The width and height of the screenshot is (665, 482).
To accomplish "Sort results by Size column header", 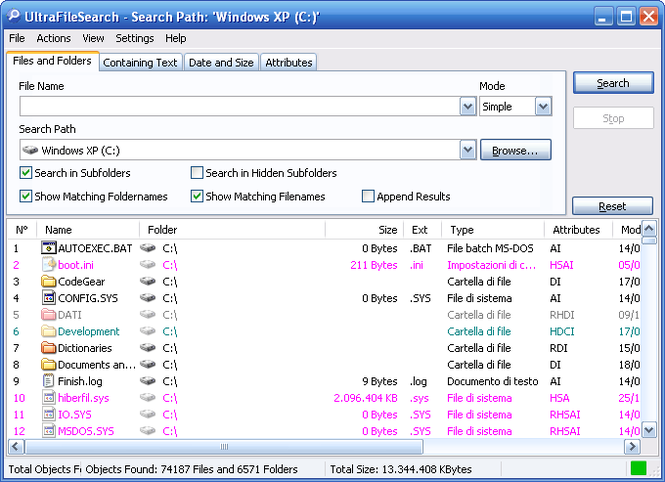I will click(x=365, y=230).
